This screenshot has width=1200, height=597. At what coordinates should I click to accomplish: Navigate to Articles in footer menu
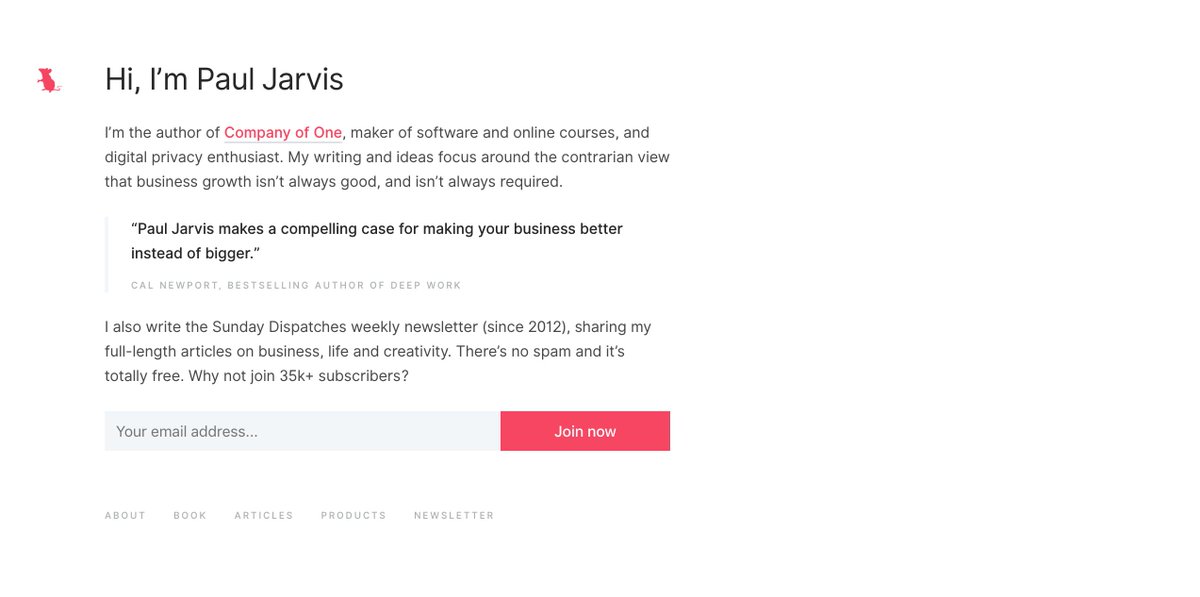(264, 516)
